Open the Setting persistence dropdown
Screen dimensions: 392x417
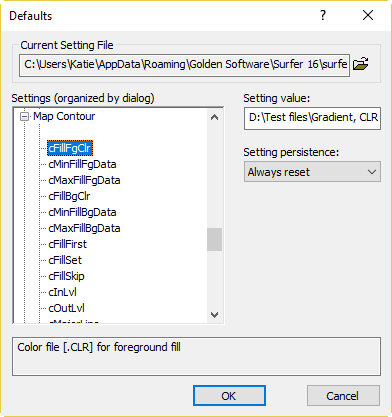pos(312,172)
